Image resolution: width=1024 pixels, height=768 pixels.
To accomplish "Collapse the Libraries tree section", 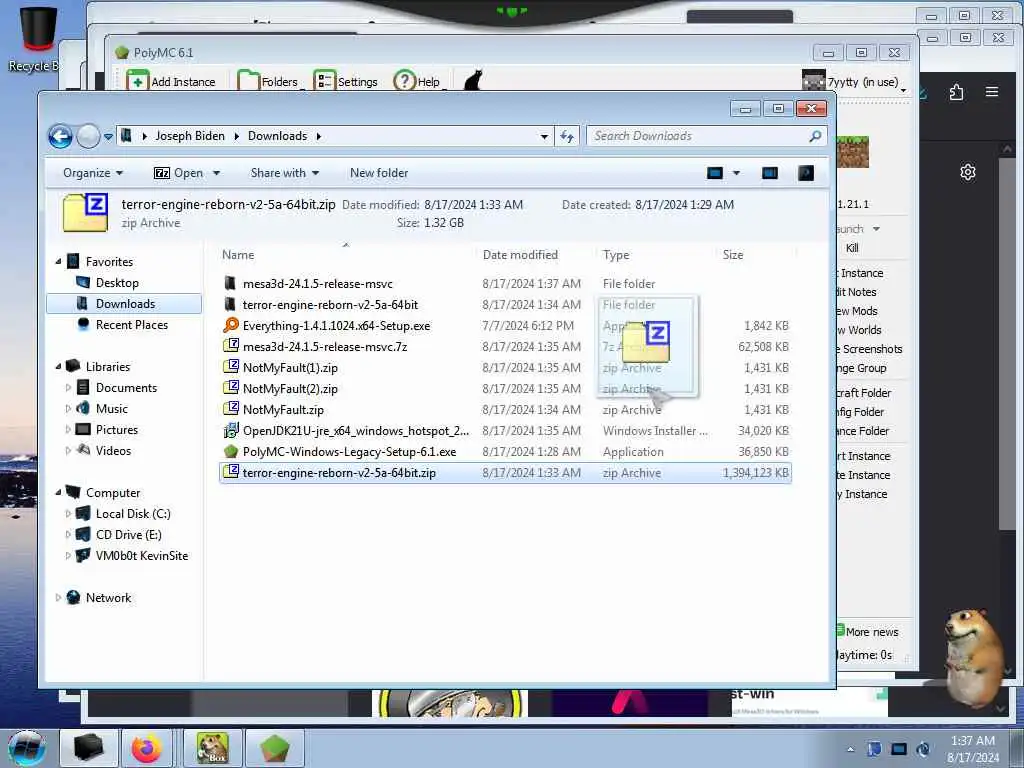I will 58,367.
